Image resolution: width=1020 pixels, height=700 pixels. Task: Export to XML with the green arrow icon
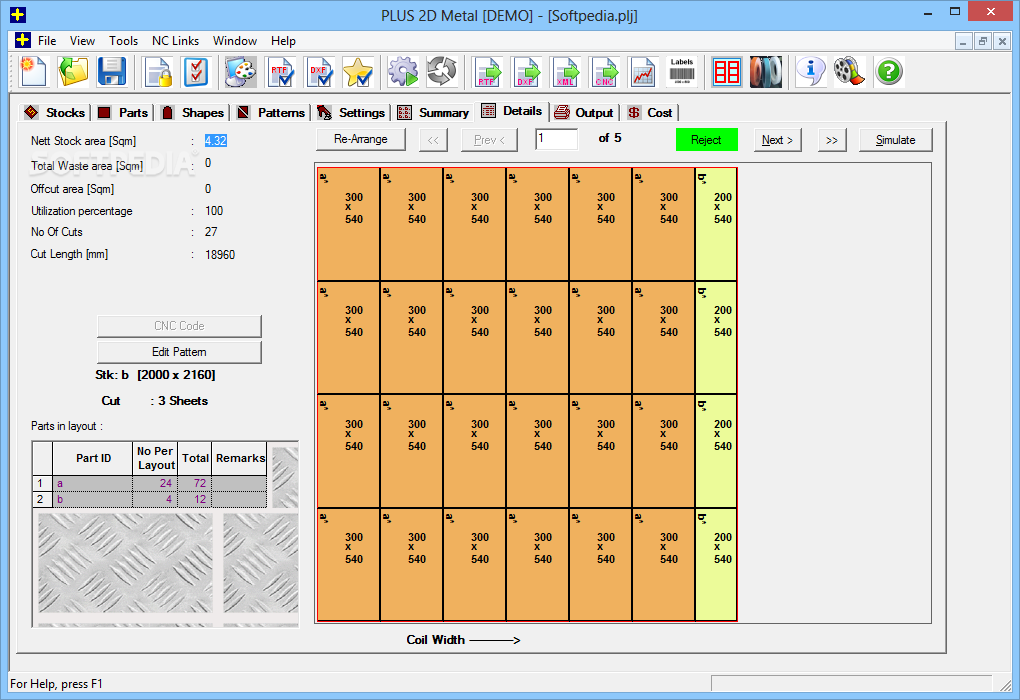[565, 72]
